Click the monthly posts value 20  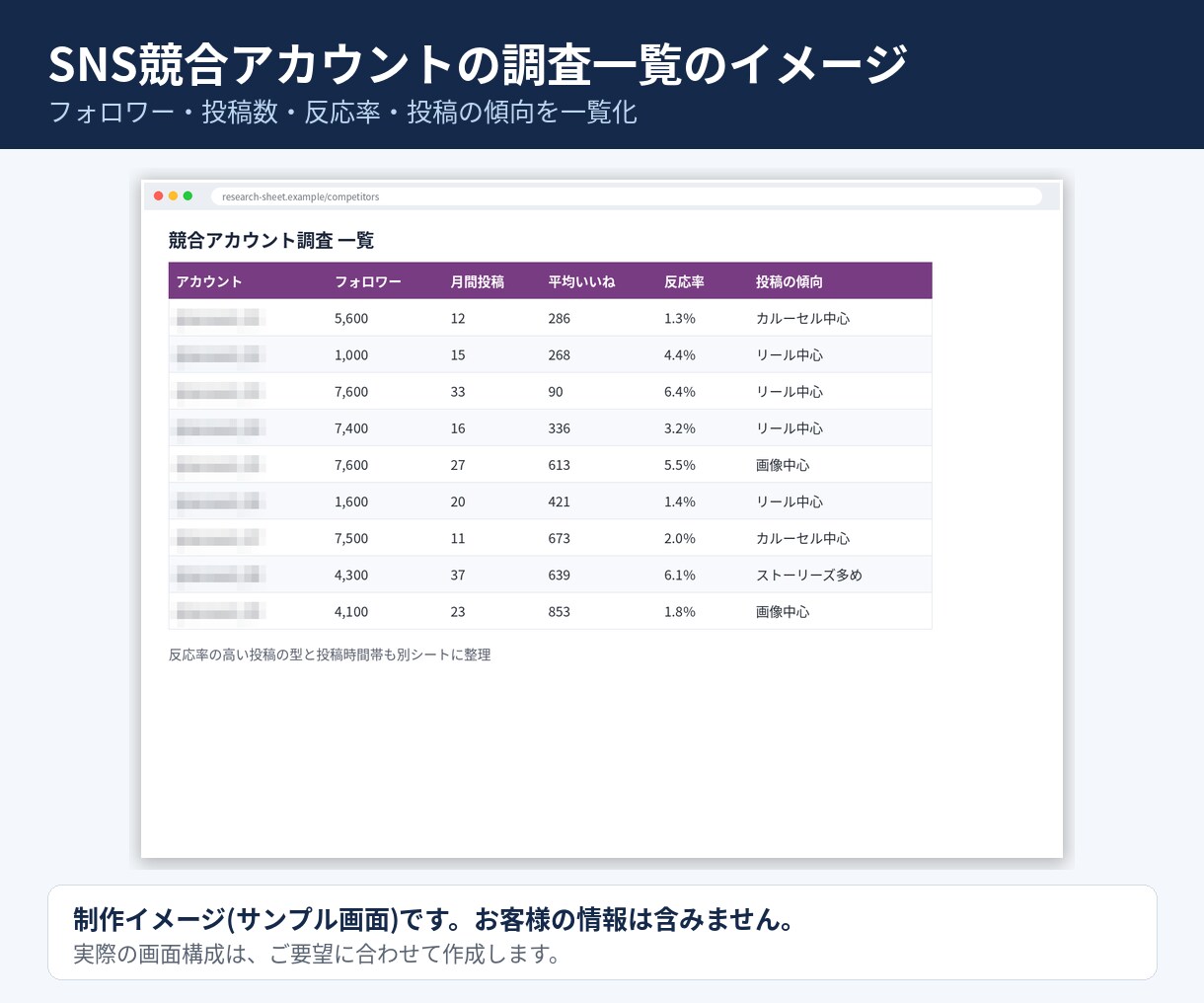pyautogui.click(x=458, y=501)
